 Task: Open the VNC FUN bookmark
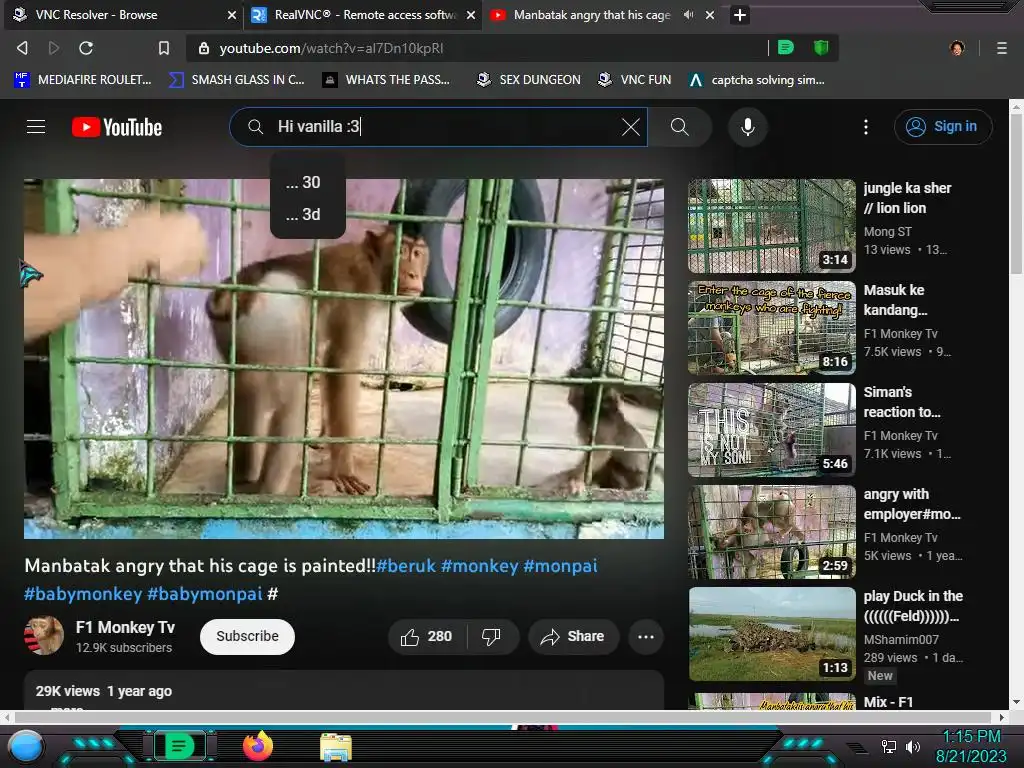click(x=635, y=80)
